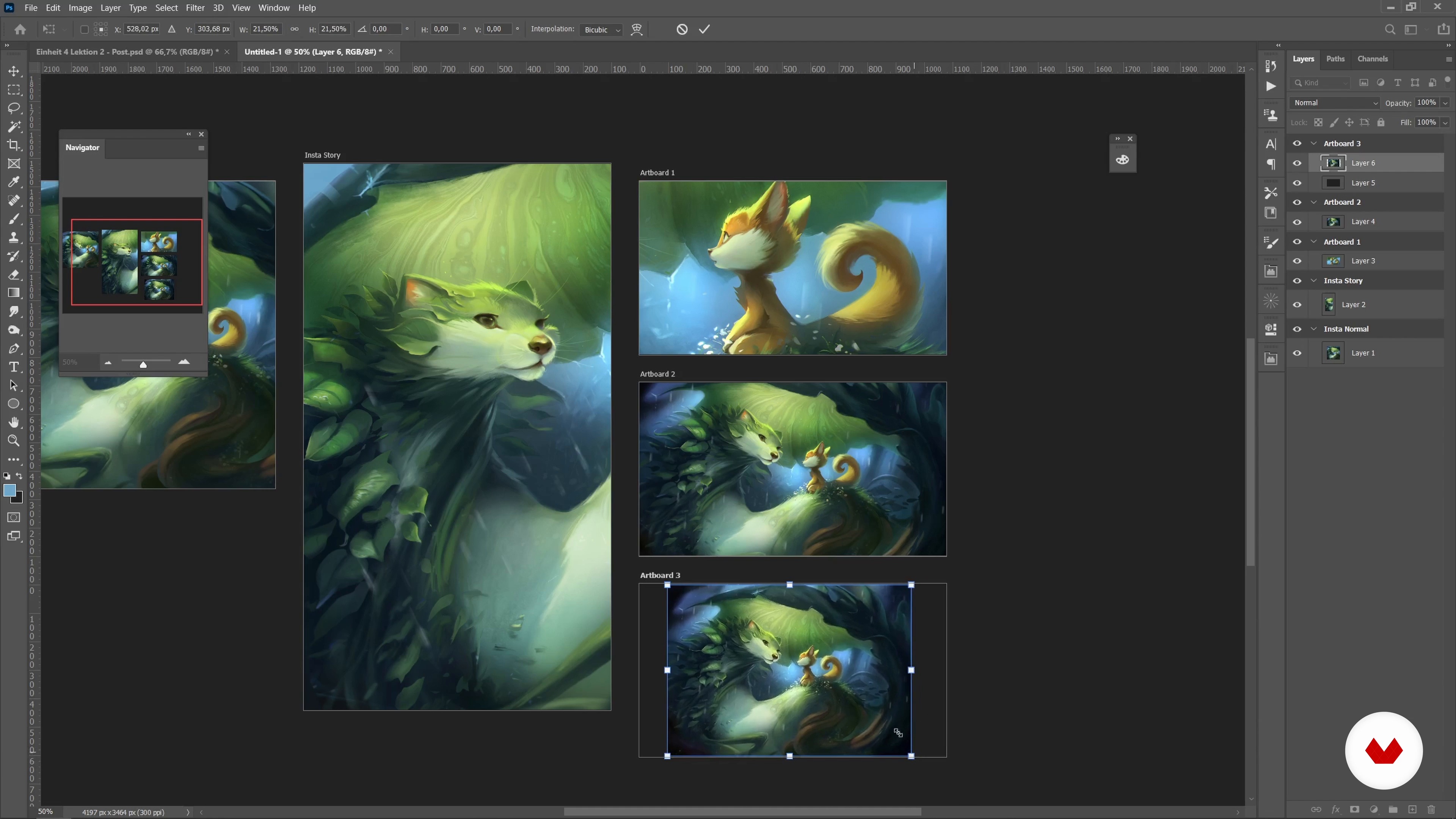This screenshot has width=1456, height=819.
Task: Click the X position input field
Action: tap(142, 29)
